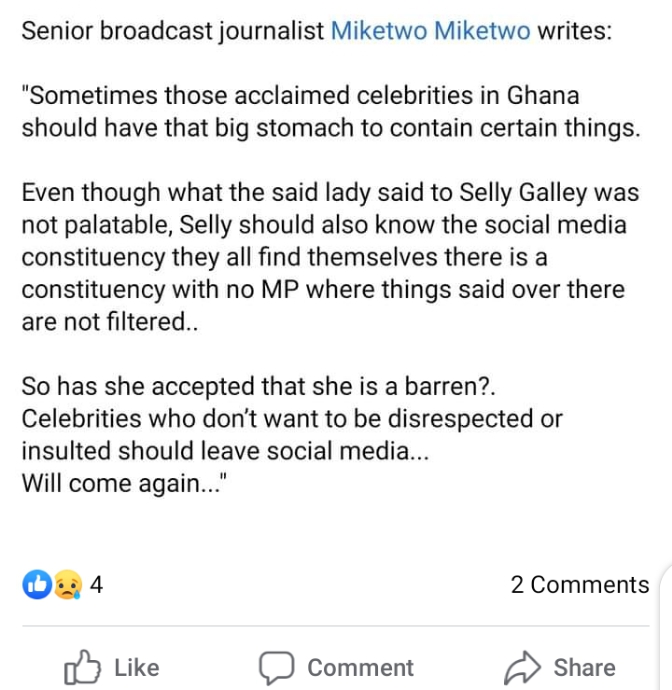This screenshot has height=690, width=672.
Task: Click the "Sometimes those acclaimed celebrities" line
Action: click(300, 97)
